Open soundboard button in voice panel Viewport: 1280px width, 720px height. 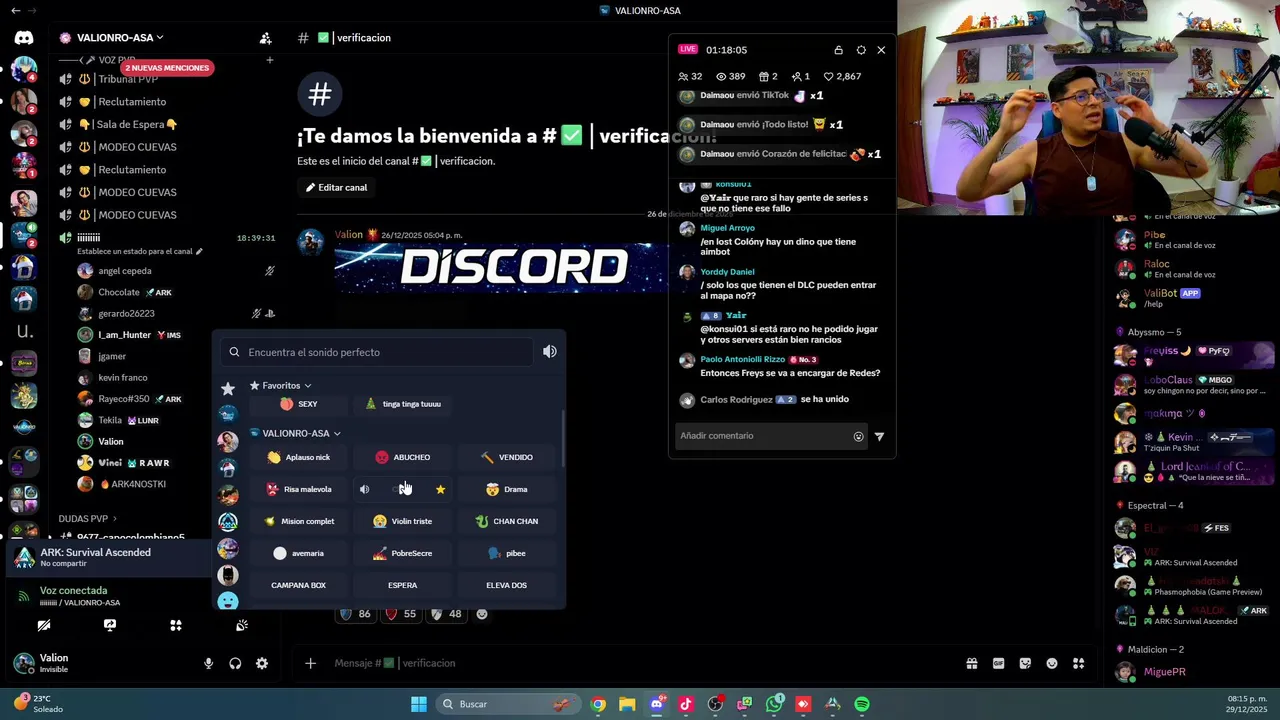tap(242, 625)
